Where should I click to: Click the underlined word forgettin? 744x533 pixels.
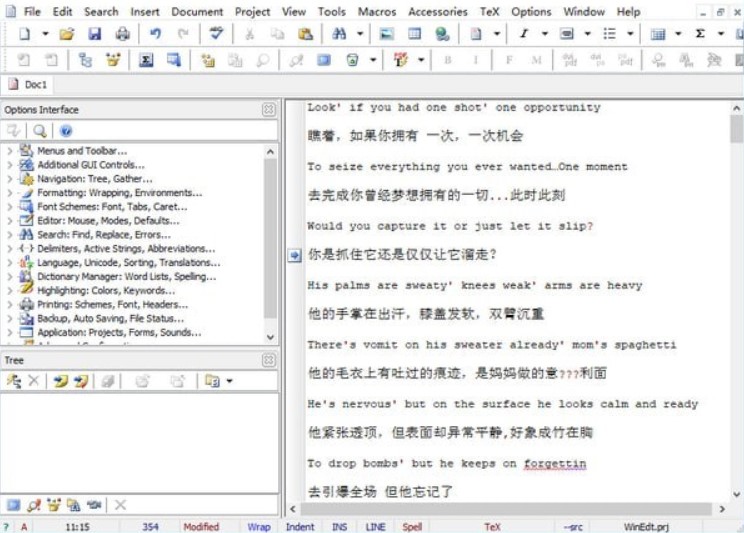click(x=555, y=464)
